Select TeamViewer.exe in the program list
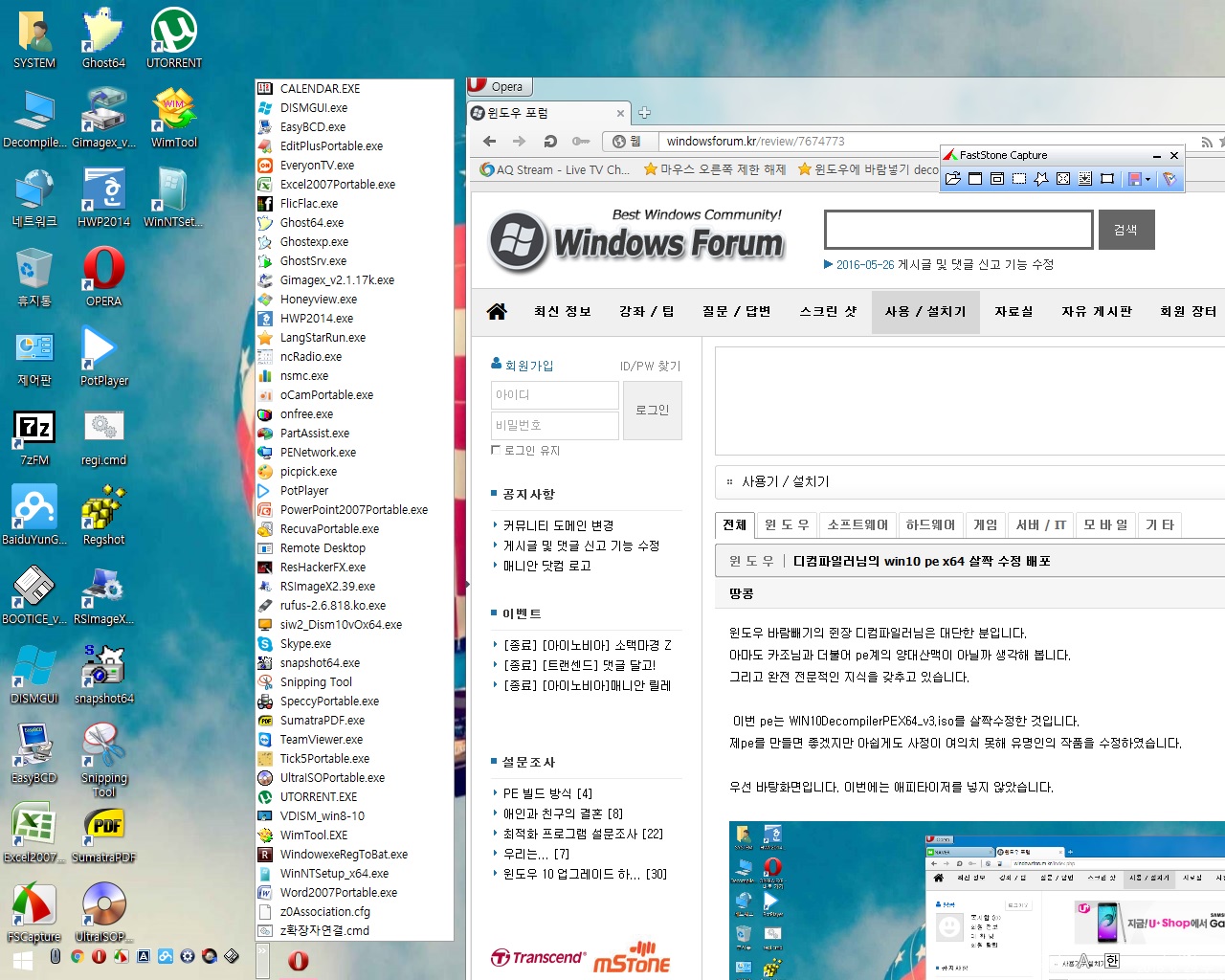Screen dimensions: 1225x980 321,739
